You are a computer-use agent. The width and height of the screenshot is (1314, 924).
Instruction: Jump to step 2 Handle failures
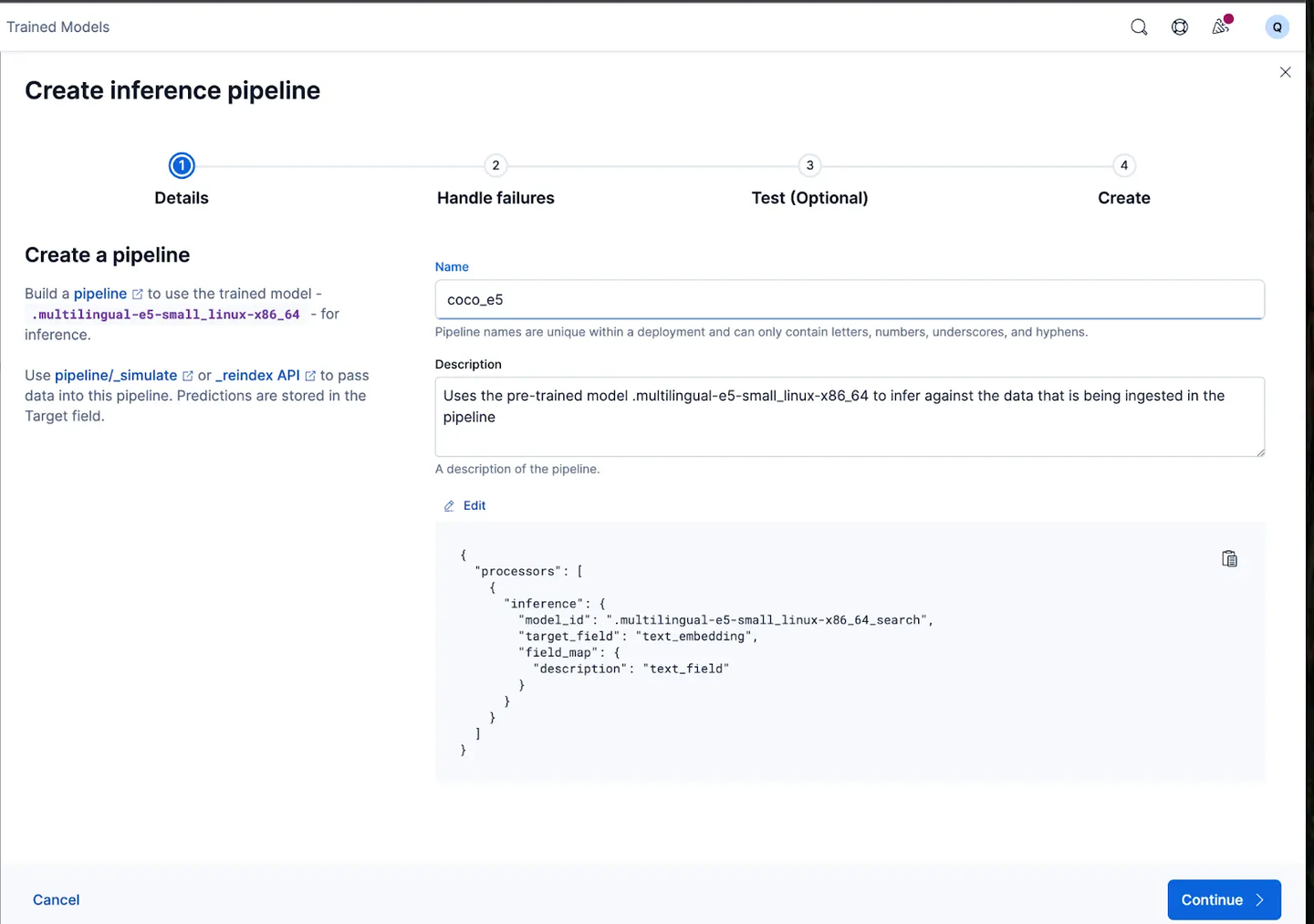(x=495, y=166)
